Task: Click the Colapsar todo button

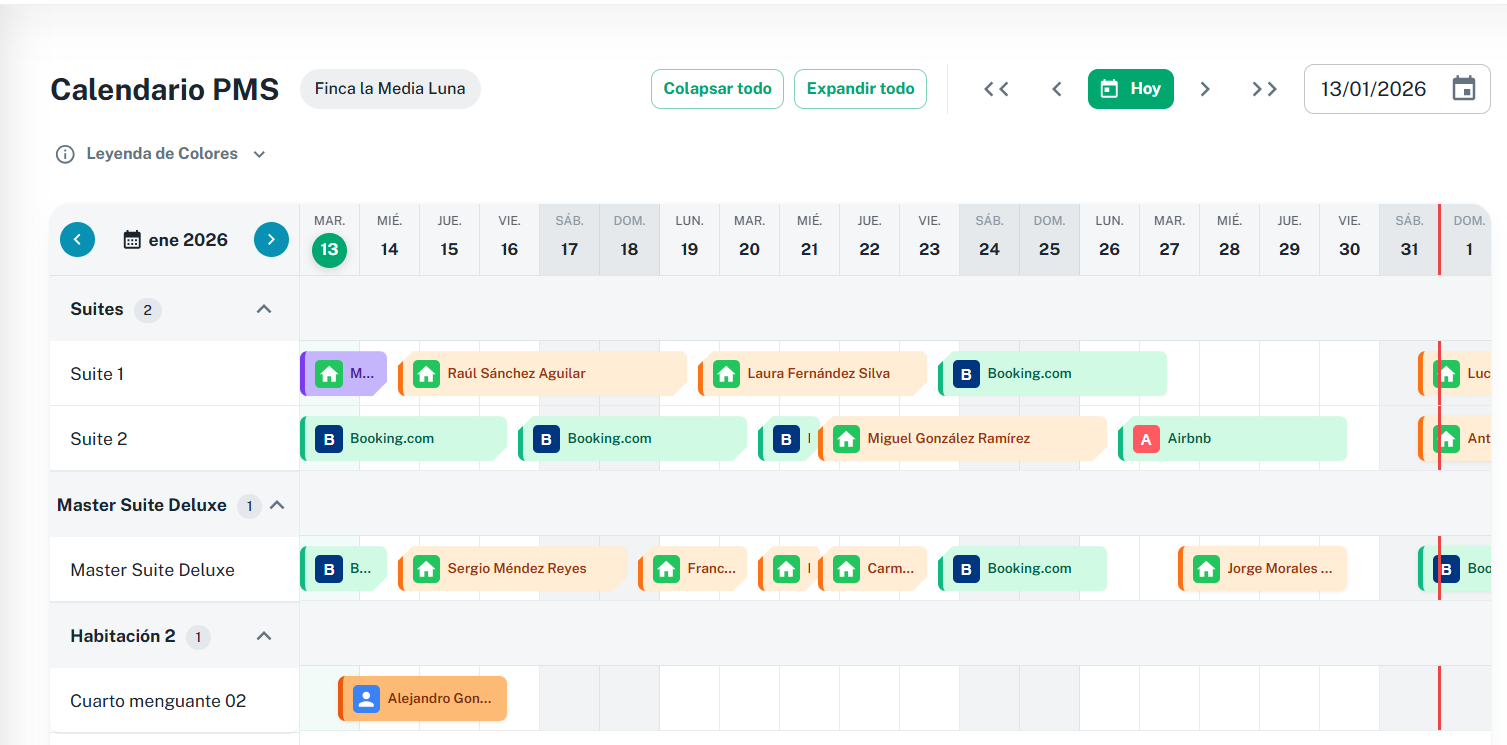Action: [x=717, y=89]
